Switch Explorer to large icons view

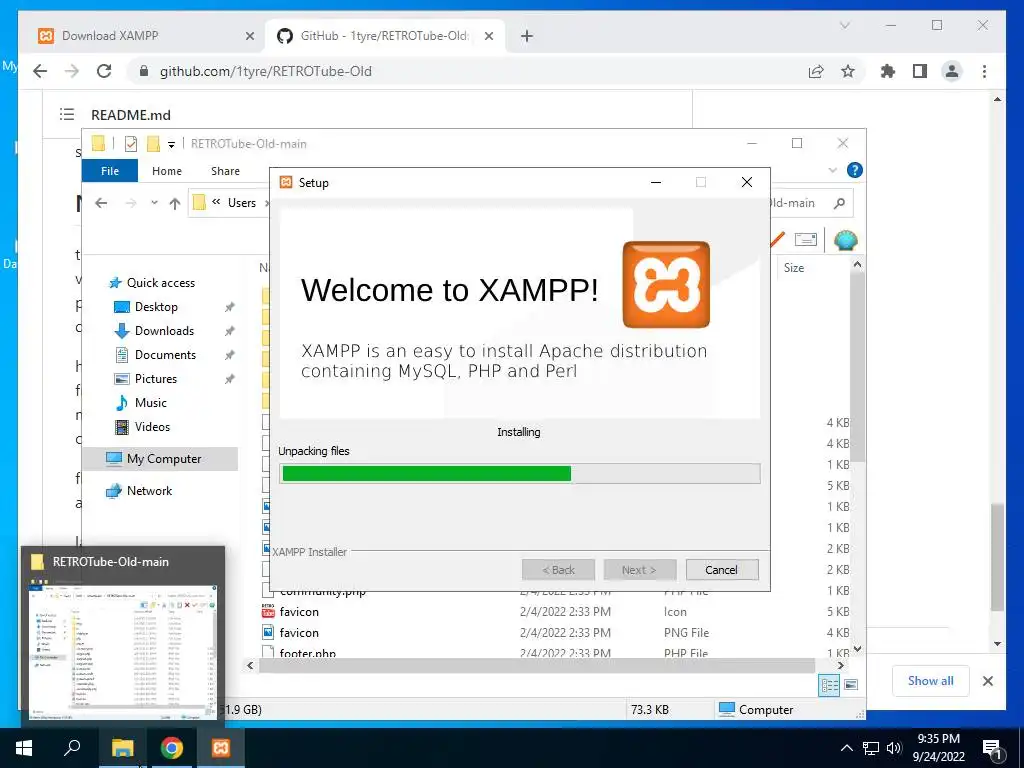[851, 685]
